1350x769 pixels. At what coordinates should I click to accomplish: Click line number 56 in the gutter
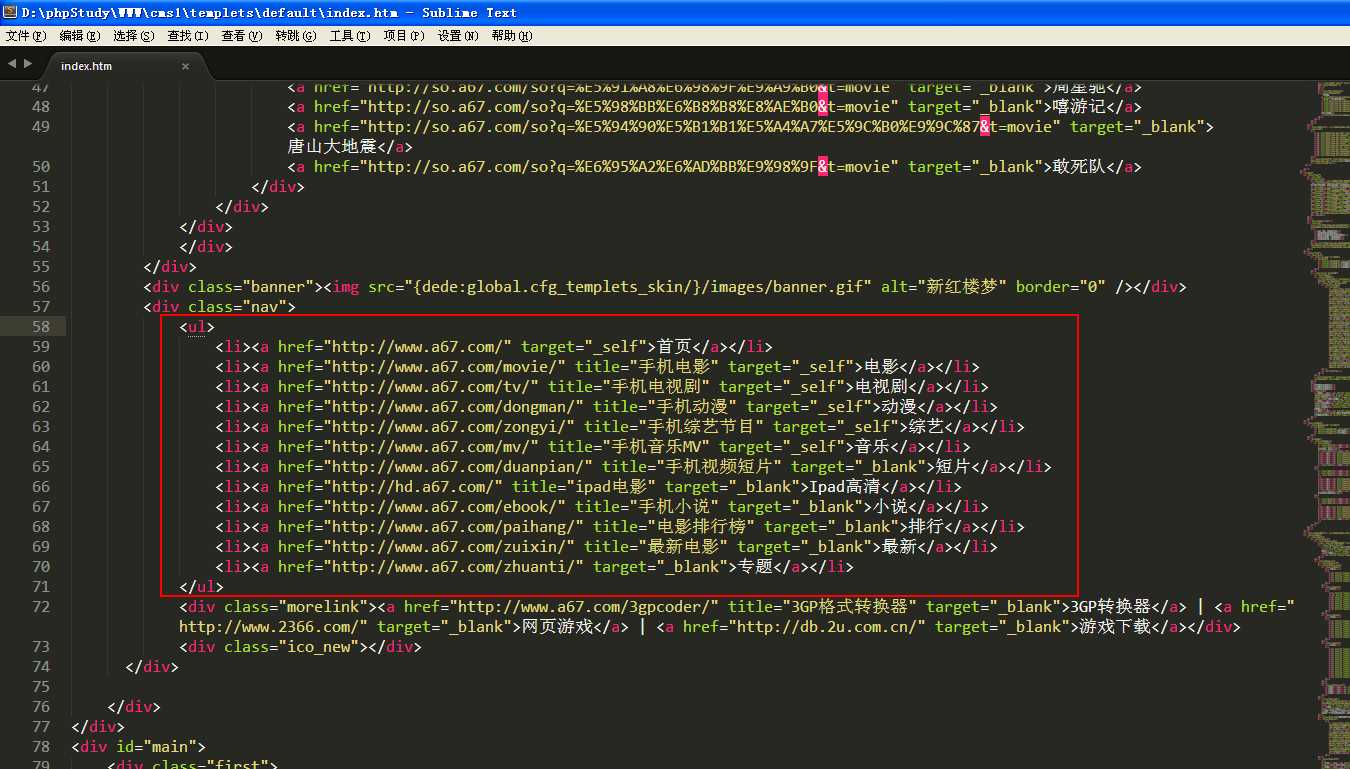40,287
